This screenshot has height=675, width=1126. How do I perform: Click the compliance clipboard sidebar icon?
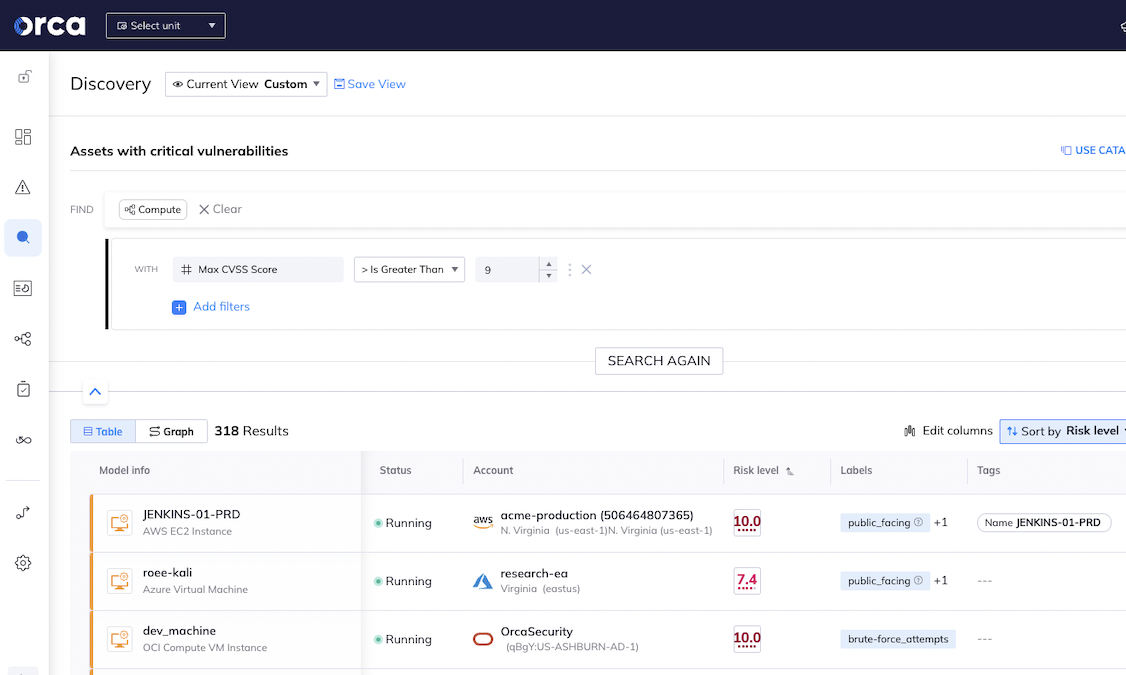pos(23,389)
